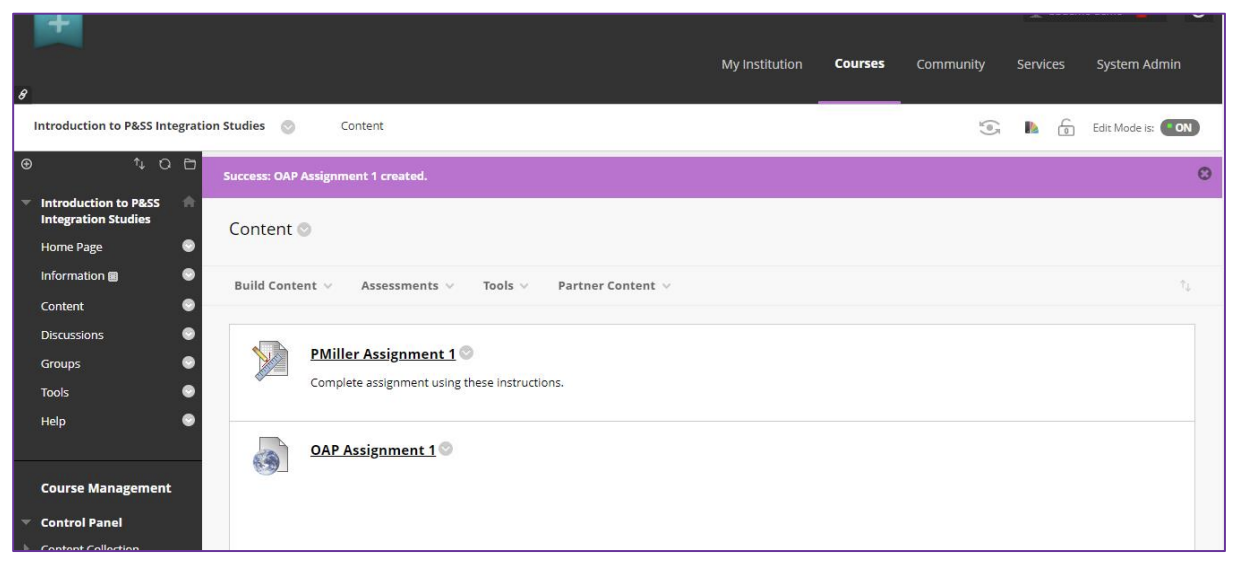Select the Courses tab
Image resolution: width=1240 pixels, height=568 pixels.
coord(860,64)
